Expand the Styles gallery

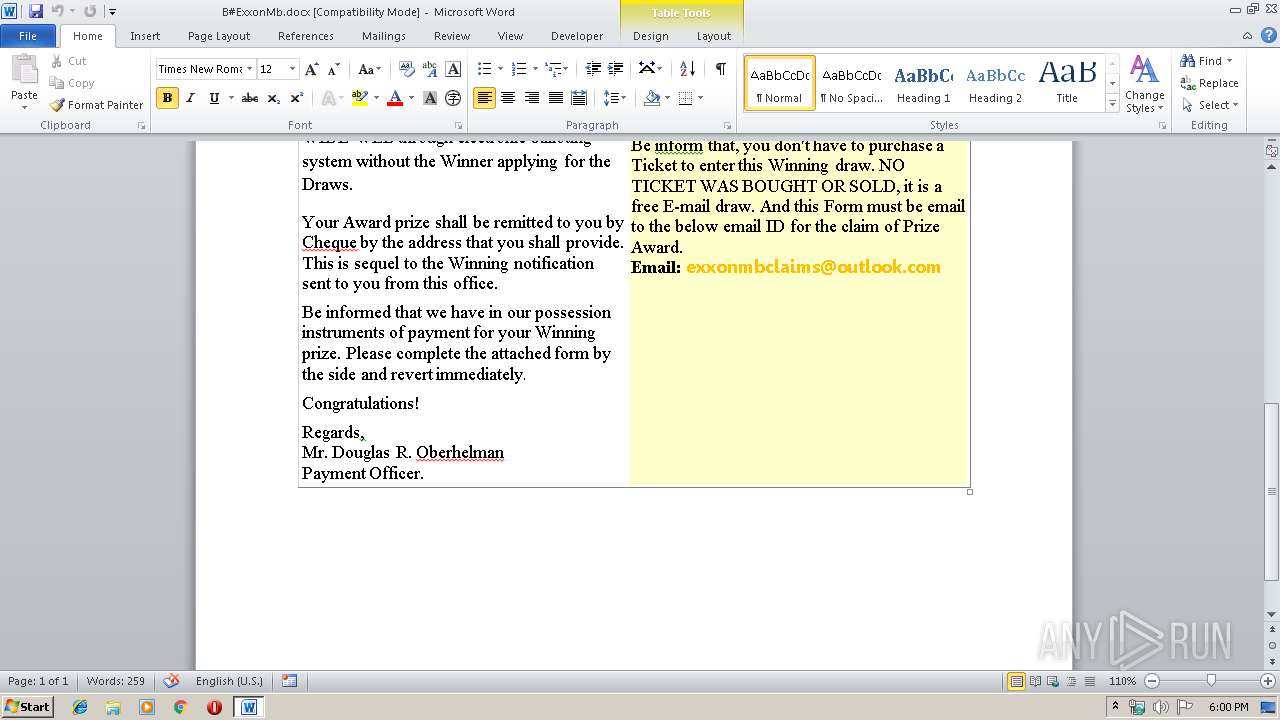(1113, 104)
